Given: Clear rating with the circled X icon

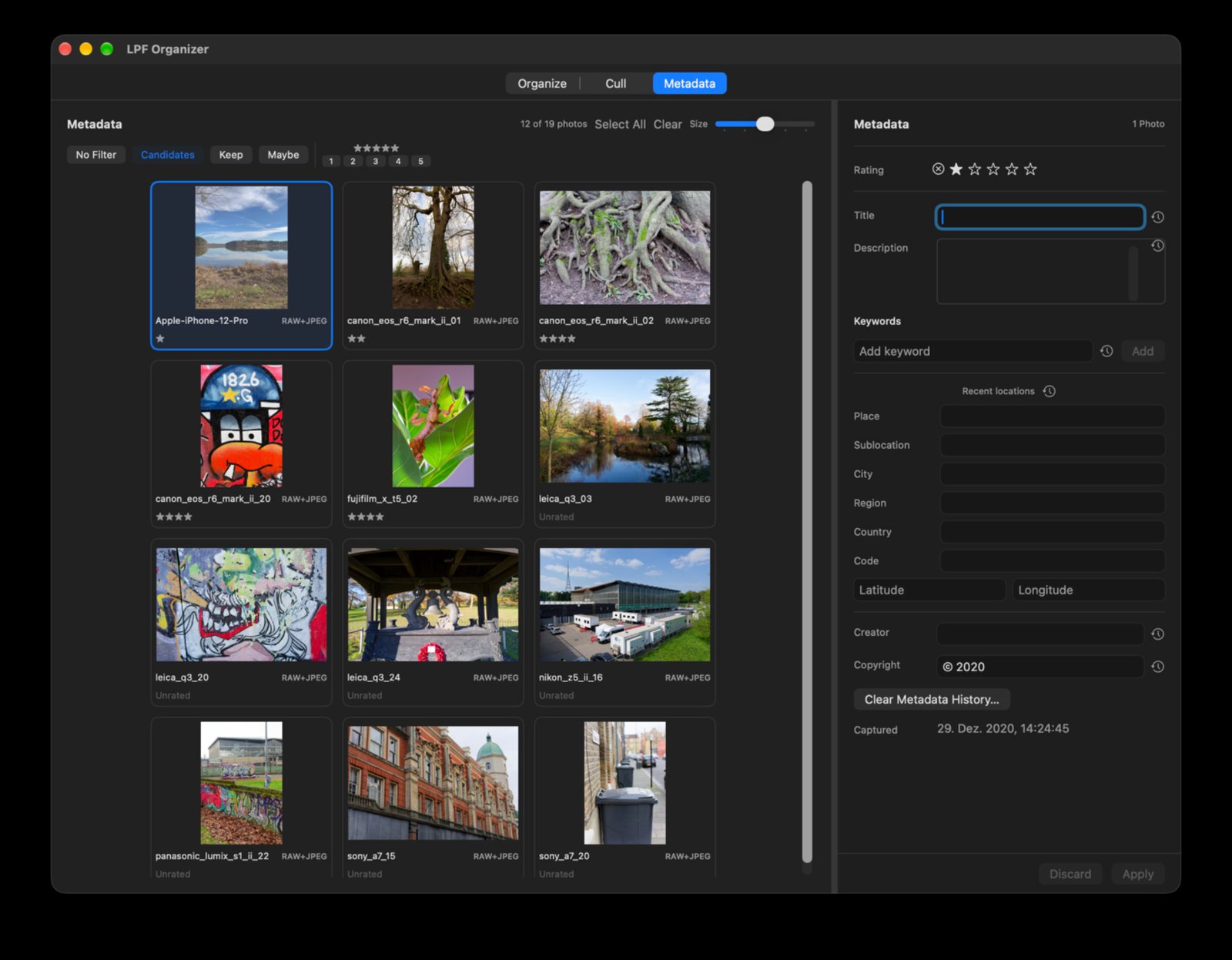Looking at the screenshot, I should click(x=938, y=169).
